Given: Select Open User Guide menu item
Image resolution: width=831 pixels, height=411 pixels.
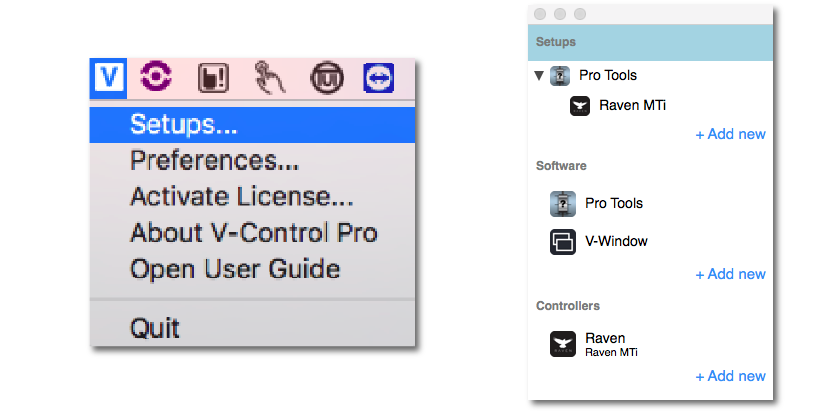Looking at the screenshot, I should pyautogui.click(x=235, y=269).
